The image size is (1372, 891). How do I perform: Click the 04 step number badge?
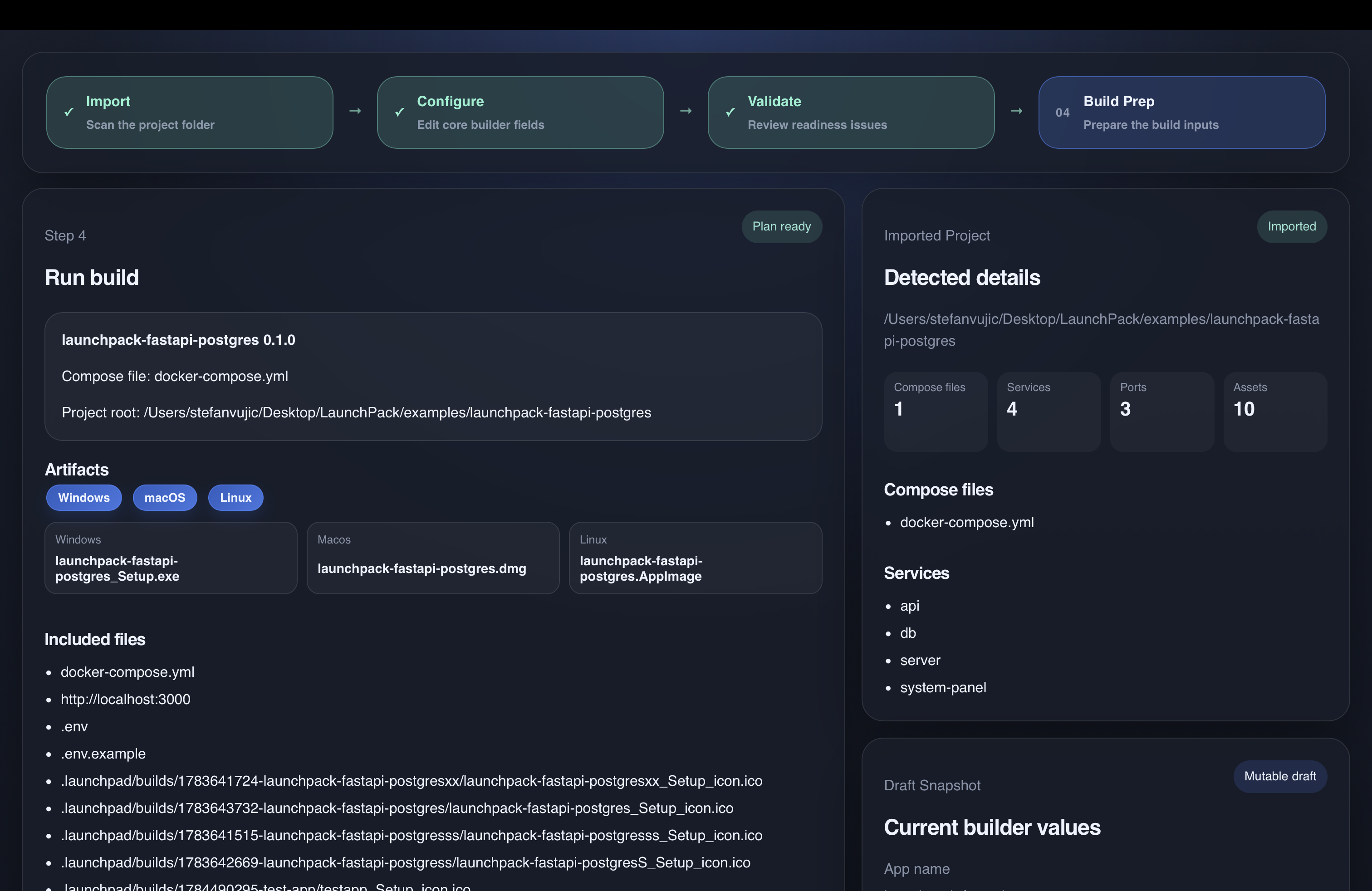(1063, 113)
